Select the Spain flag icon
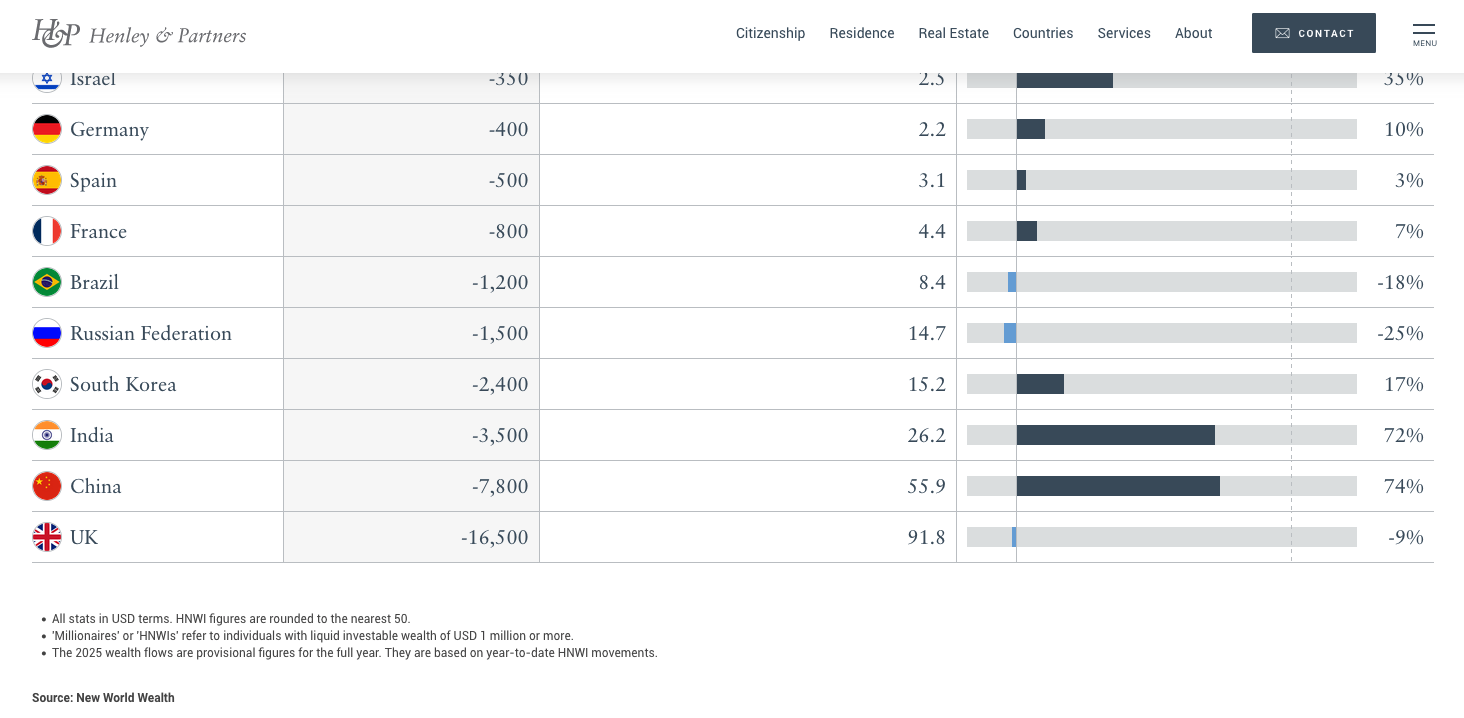The width and height of the screenshot is (1464, 718). 47,180
